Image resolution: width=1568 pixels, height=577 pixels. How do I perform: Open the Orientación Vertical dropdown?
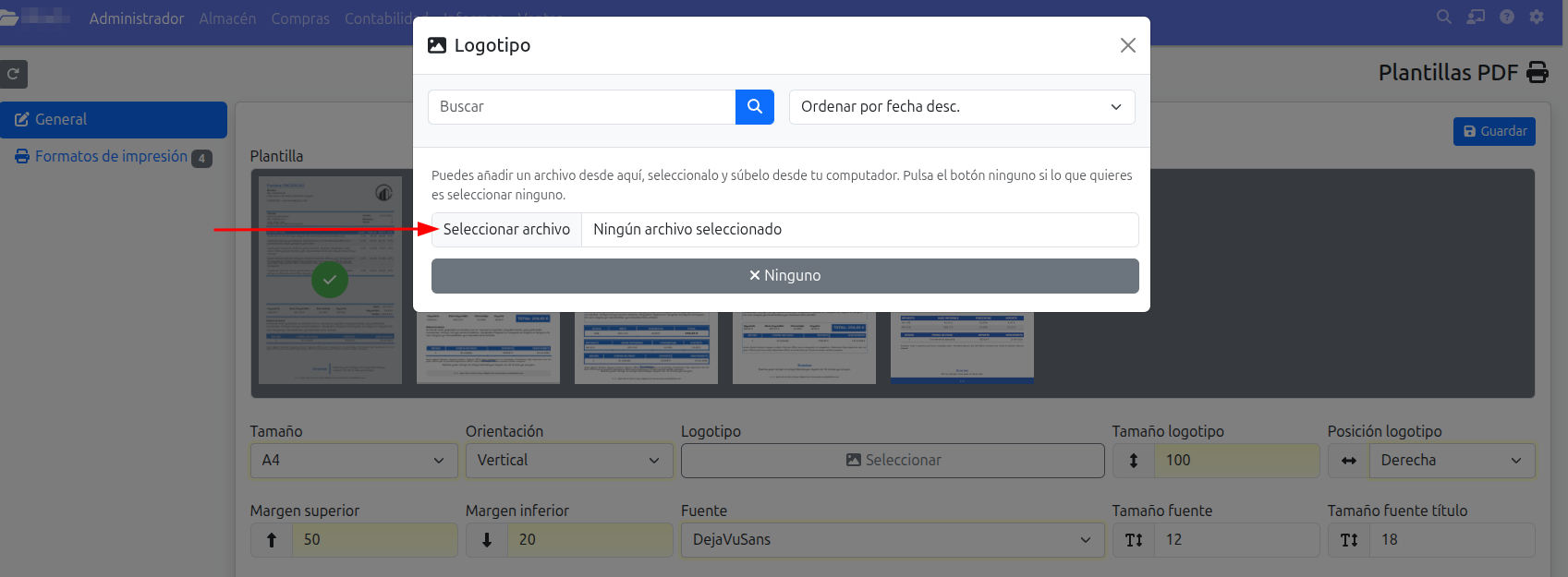(568, 461)
